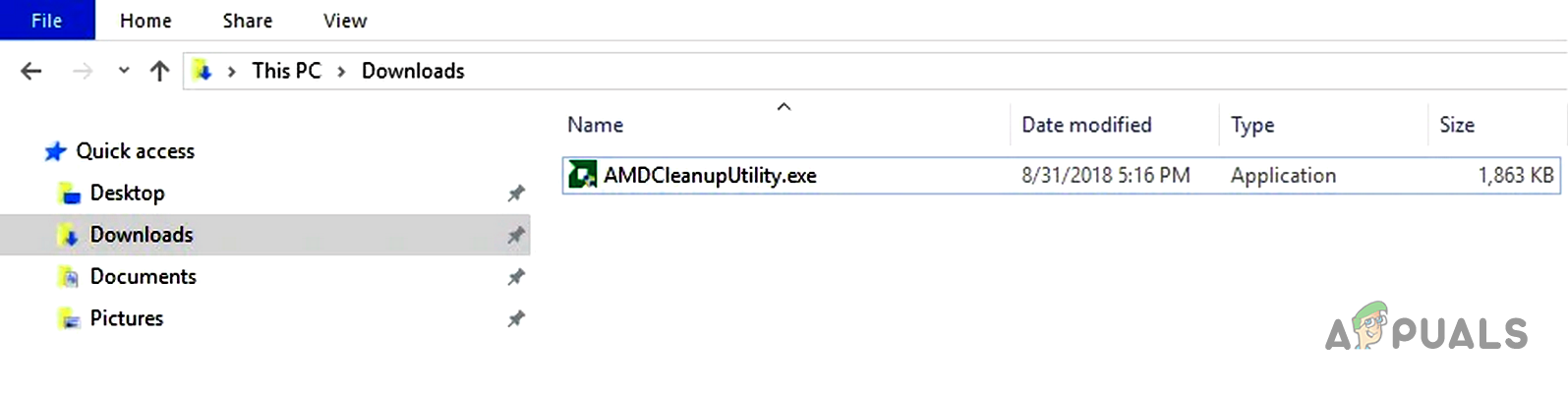Unpin Desktop using its pin icon

(516, 194)
